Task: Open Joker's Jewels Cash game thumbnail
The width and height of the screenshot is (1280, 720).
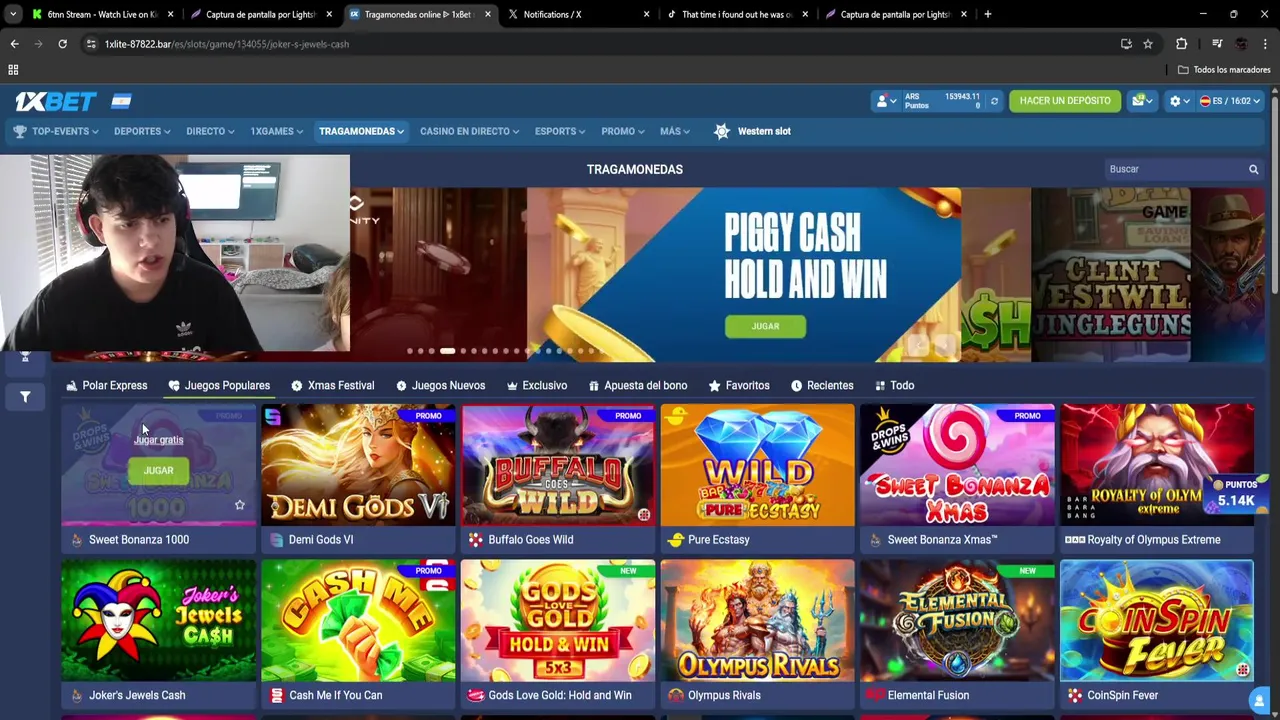Action: (158, 621)
